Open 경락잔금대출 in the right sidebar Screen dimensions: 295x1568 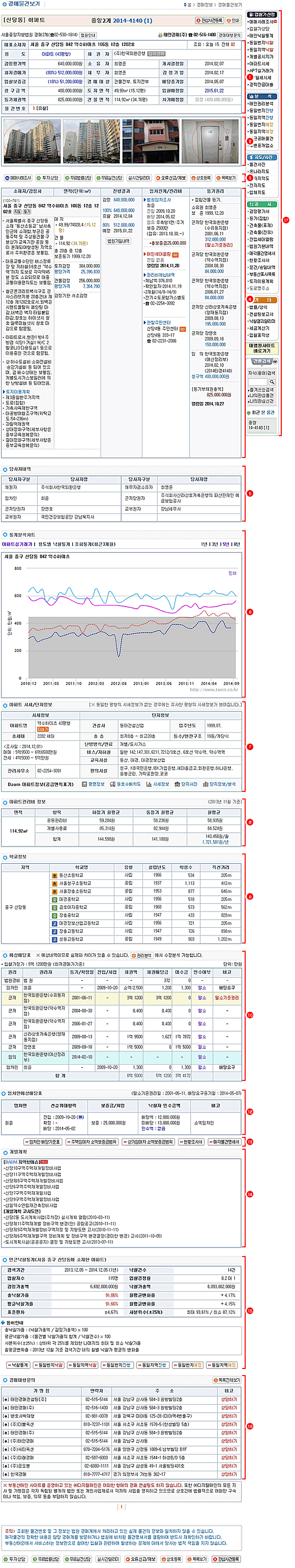[260, 84]
